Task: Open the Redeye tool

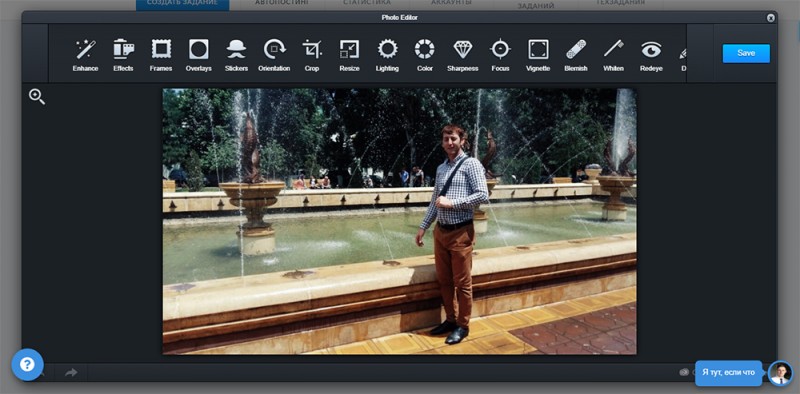Action: [x=651, y=55]
